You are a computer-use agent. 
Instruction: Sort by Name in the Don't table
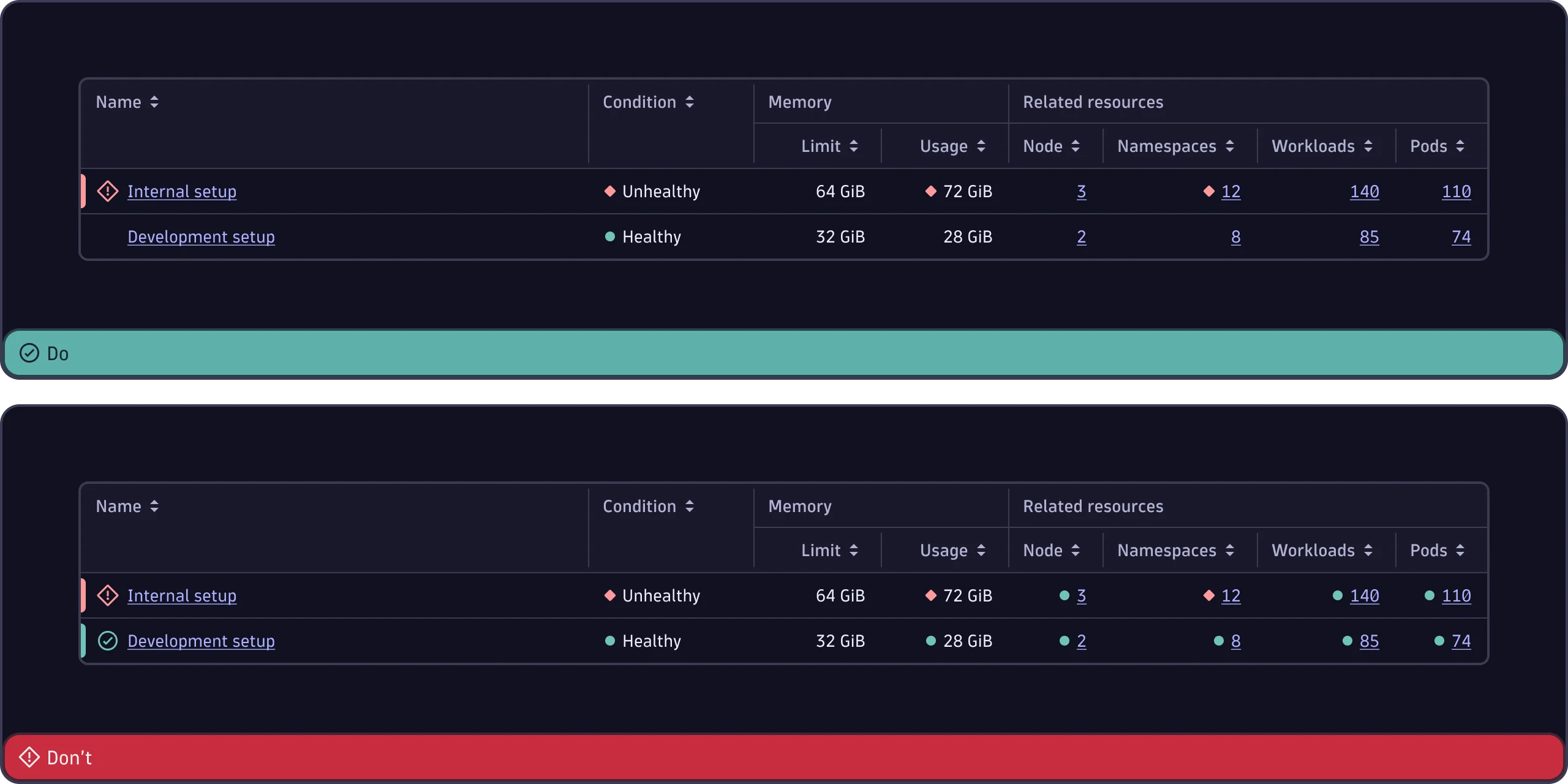click(154, 506)
